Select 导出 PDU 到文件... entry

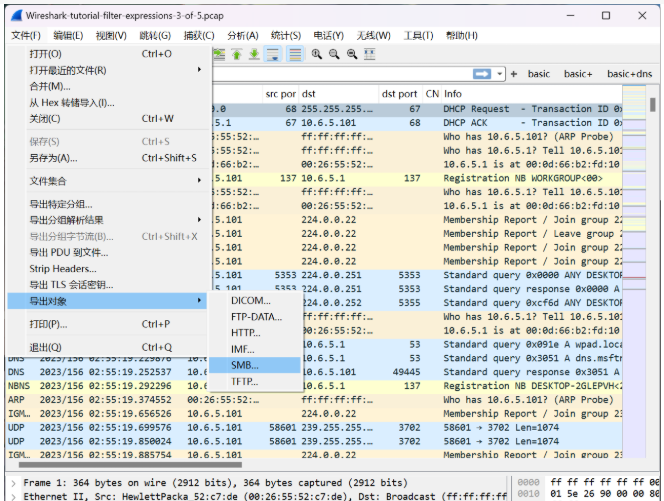(109, 252)
